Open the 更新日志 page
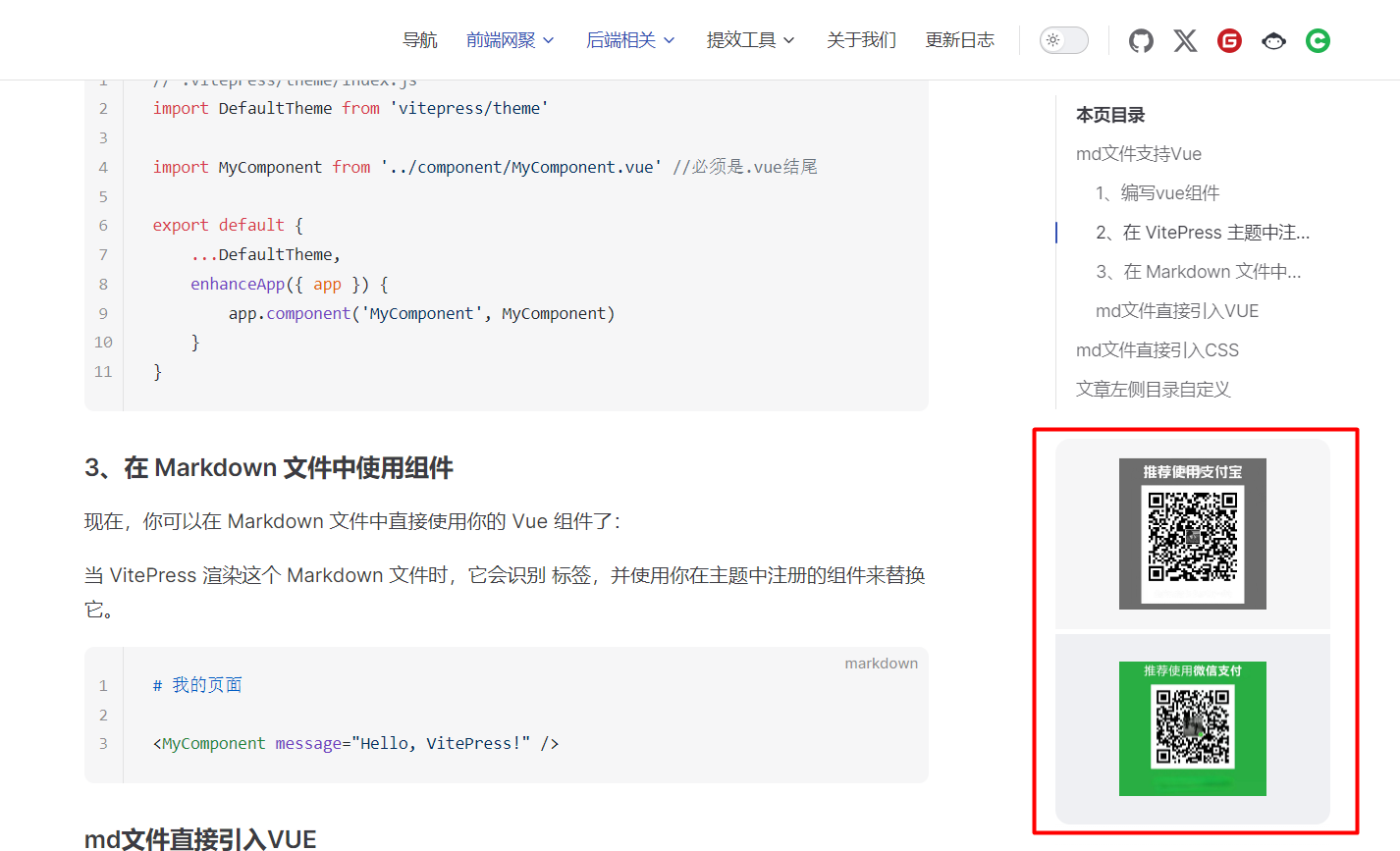This screenshot has width=1400, height=851. (x=960, y=40)
